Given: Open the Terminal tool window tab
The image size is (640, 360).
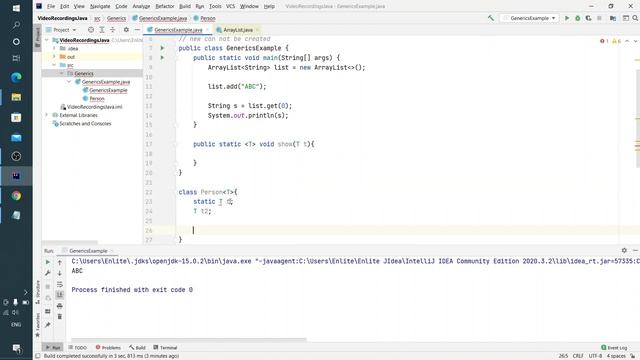Looking at the screenshot, I should coord(165,348).
